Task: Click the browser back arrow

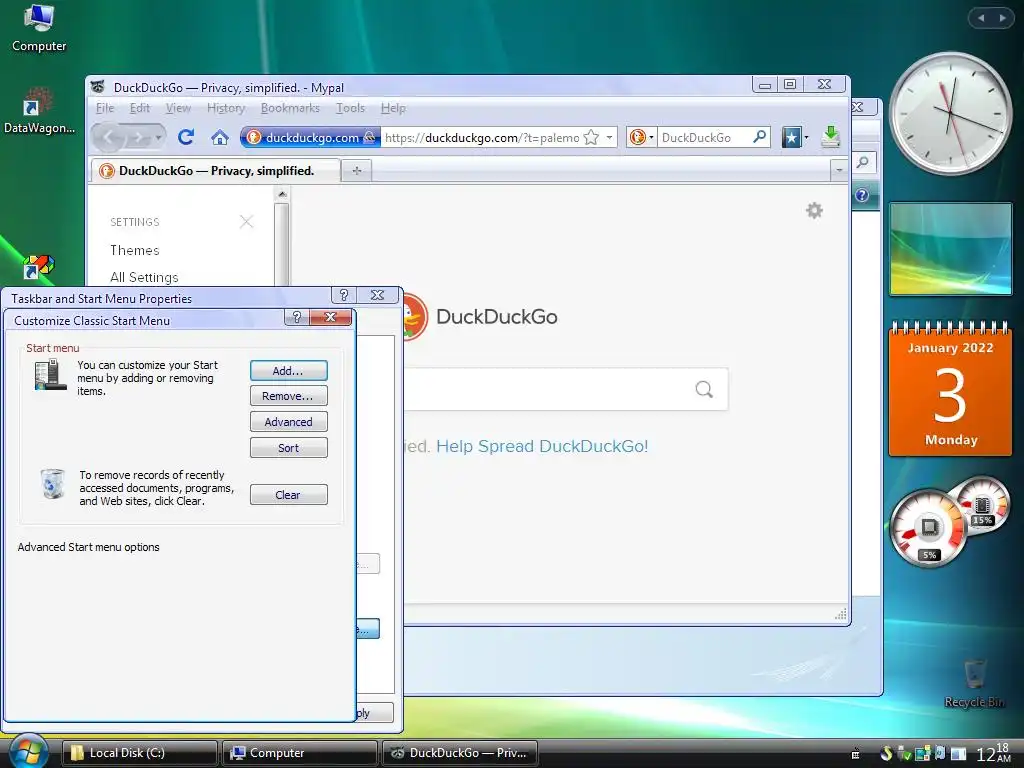Action: (x=110, y=137)
